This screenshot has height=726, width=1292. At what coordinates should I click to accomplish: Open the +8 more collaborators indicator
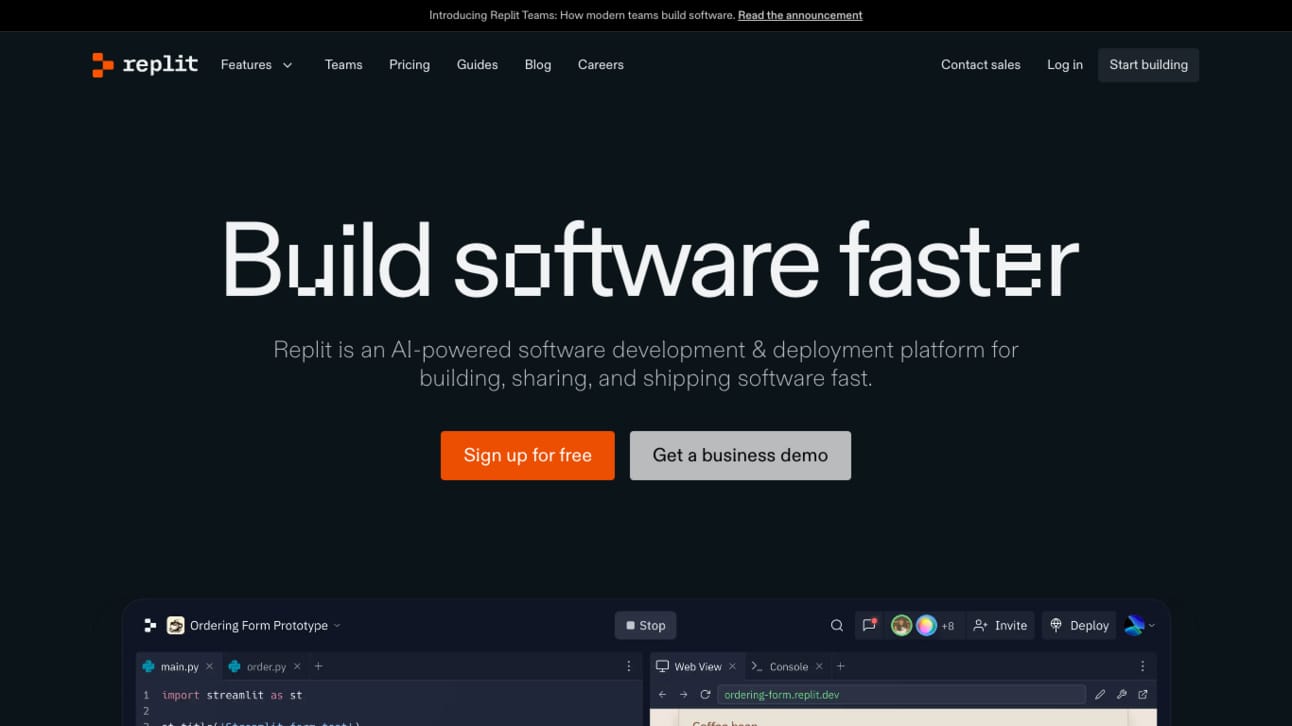pos(948,626)
